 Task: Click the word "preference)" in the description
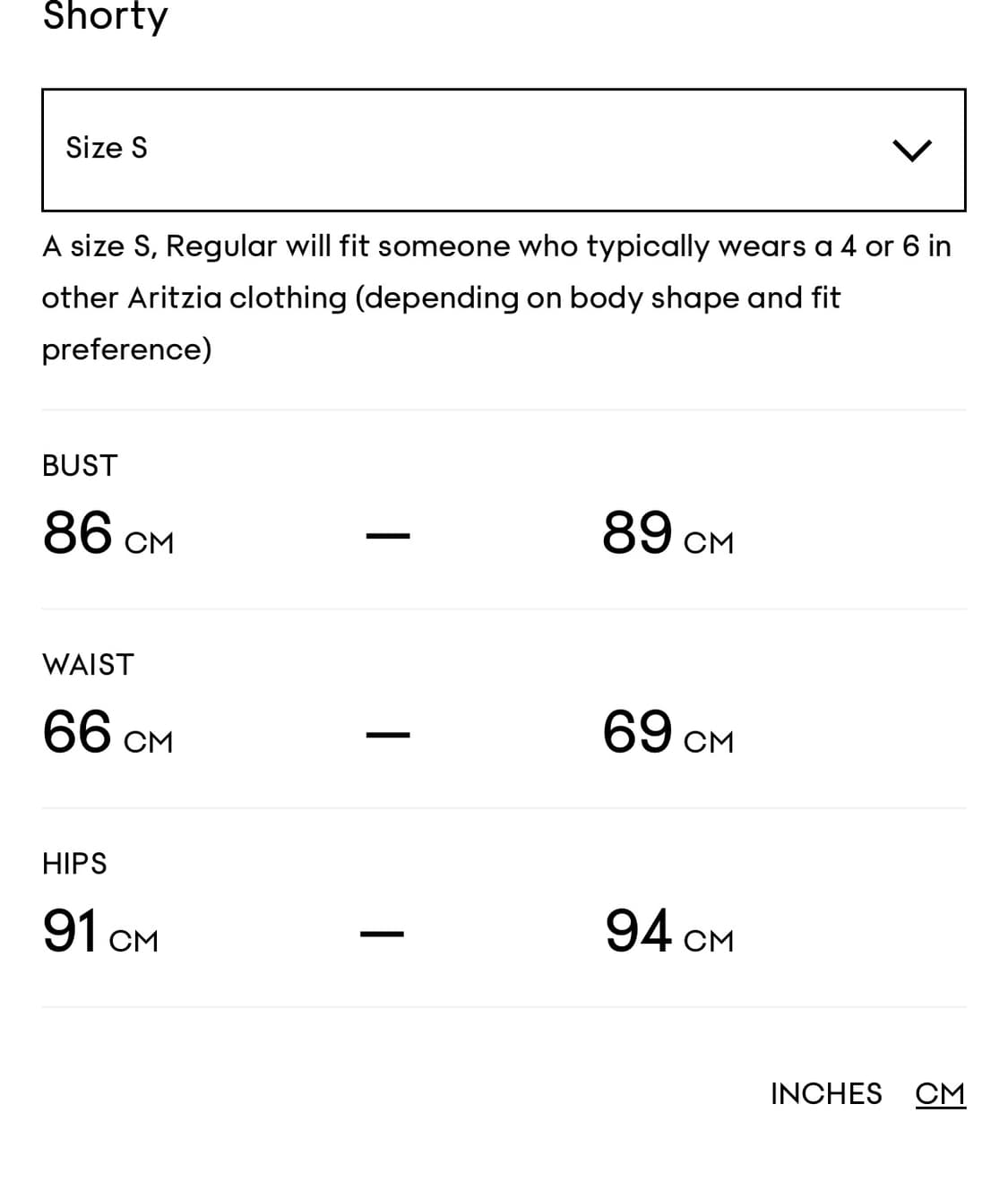pyautogui.click(x=126, y=349)
